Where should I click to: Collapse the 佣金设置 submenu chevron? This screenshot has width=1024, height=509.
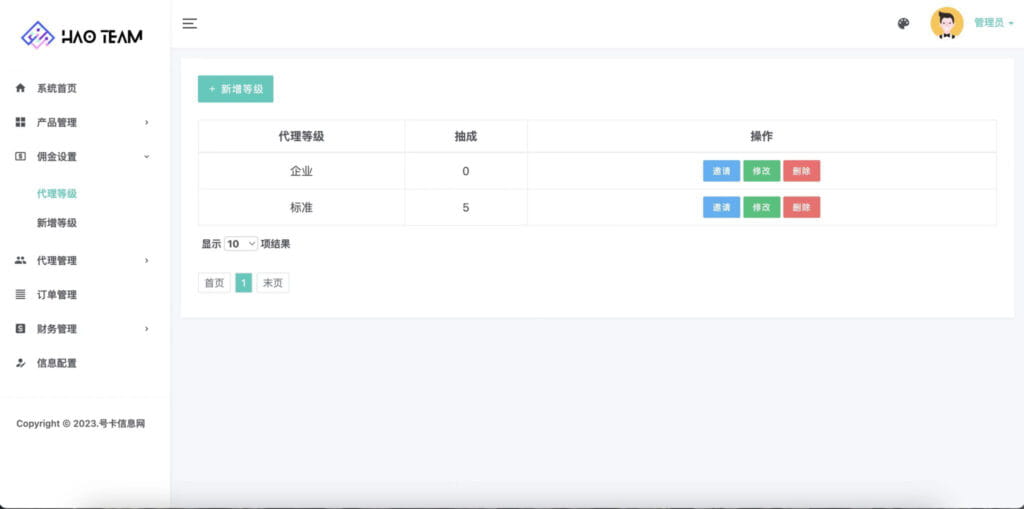coord(146,156)
